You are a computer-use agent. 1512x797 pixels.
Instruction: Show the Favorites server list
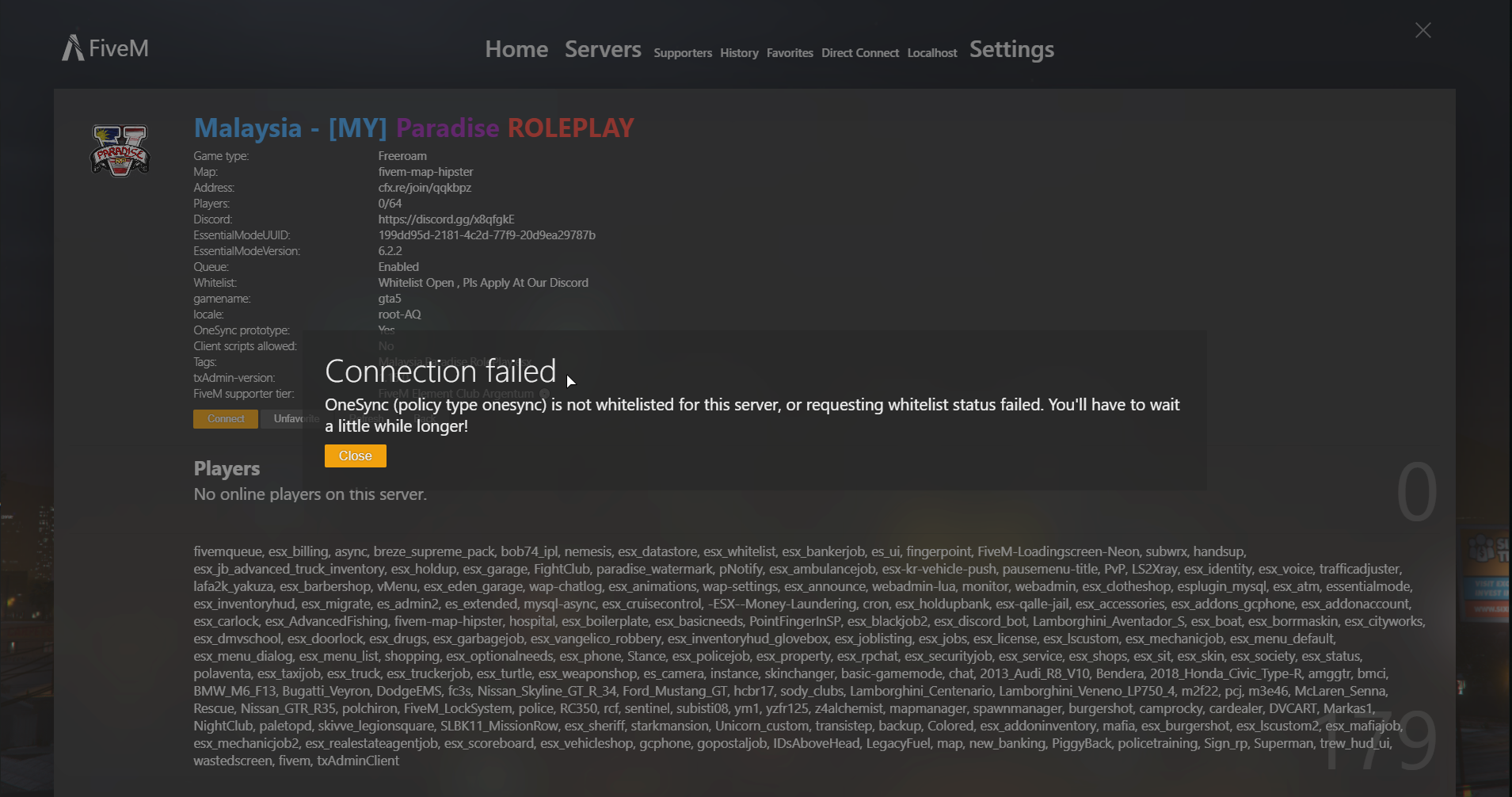tap(790, 53)
